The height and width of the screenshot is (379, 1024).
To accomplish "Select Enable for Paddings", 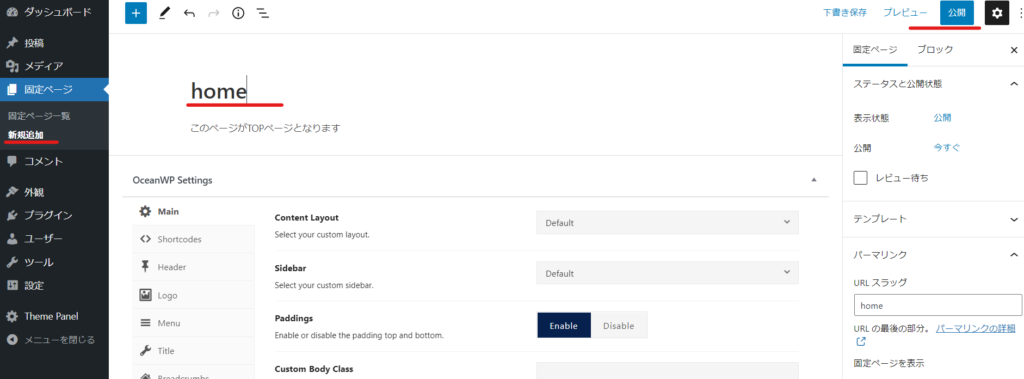I will (x=564, y=325).
